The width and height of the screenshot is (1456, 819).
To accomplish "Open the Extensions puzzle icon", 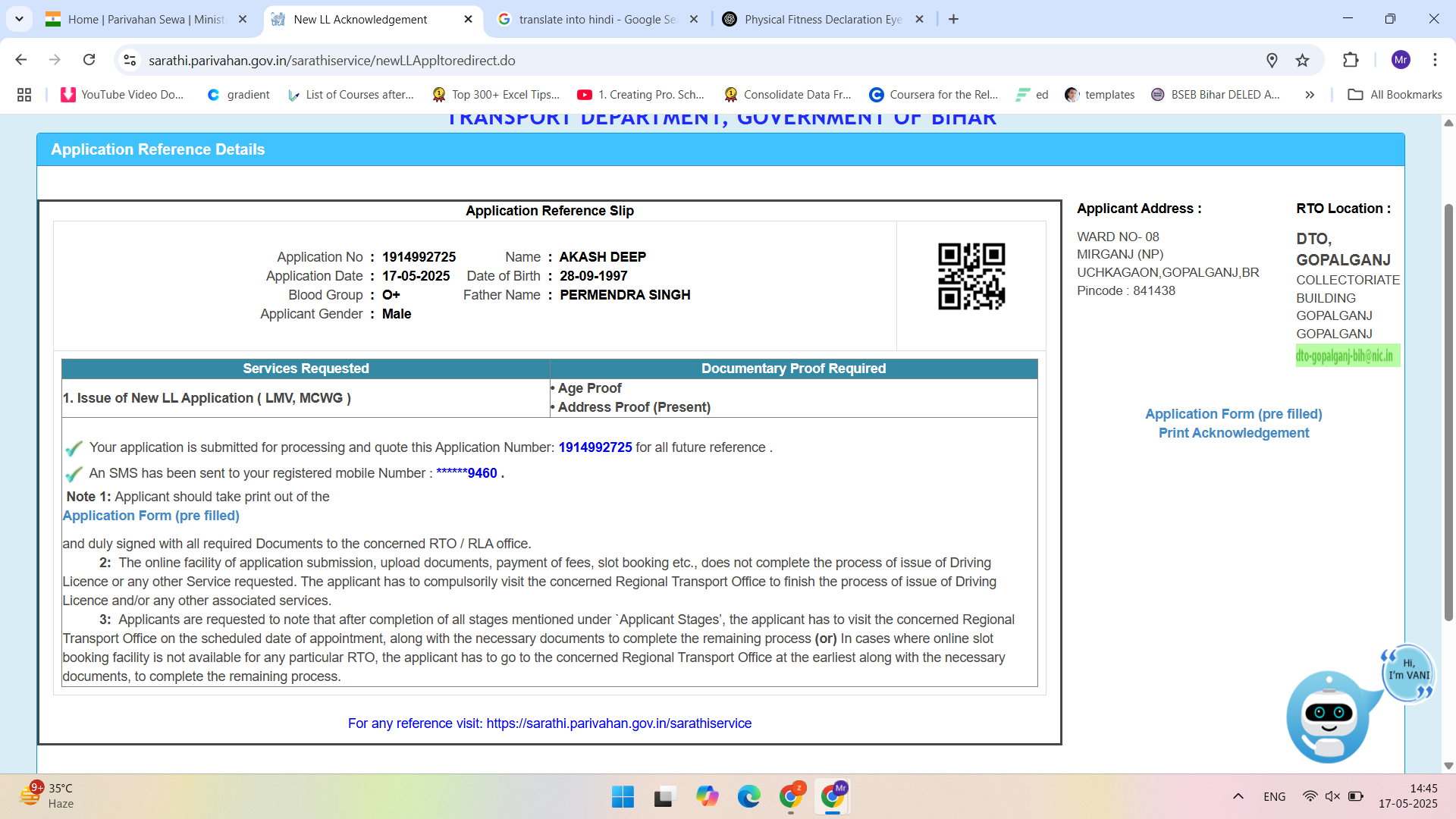I will (x=1351, y=60).
